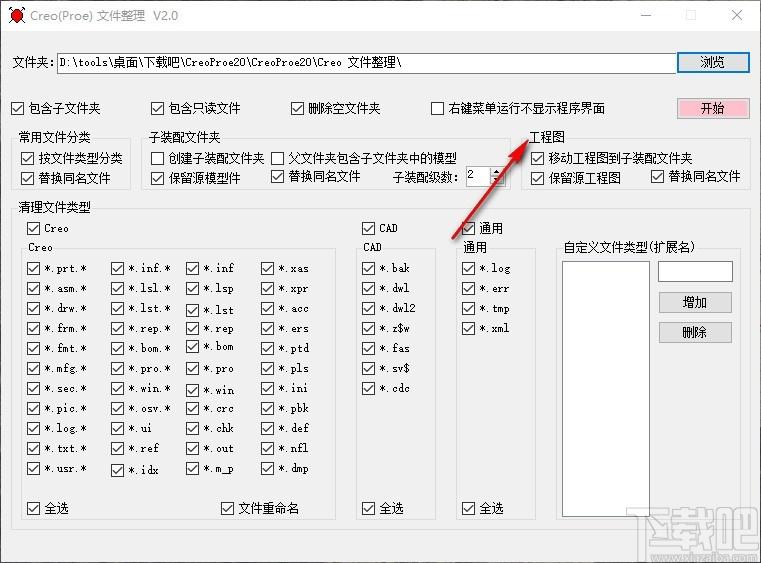Select the custom file types list box
Screen dimensions: 761x563
[x=606, y=389]
